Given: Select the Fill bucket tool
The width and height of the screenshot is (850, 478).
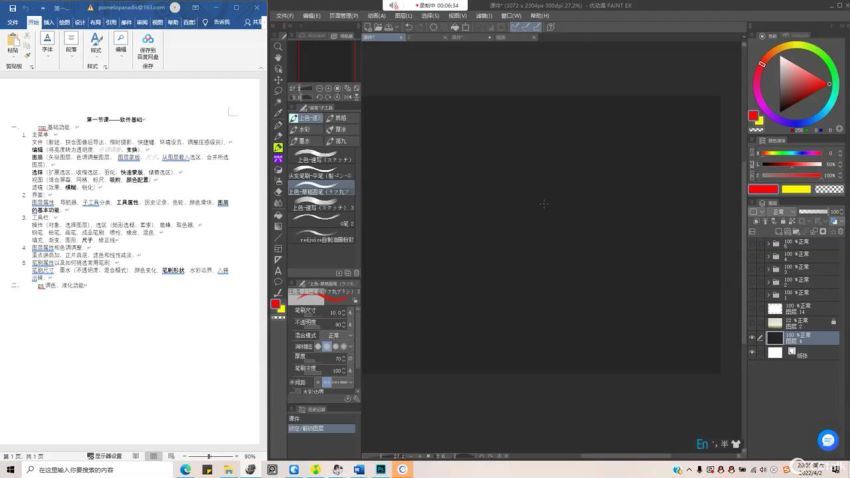Looking at the screenshot, I should click(278, 215).
